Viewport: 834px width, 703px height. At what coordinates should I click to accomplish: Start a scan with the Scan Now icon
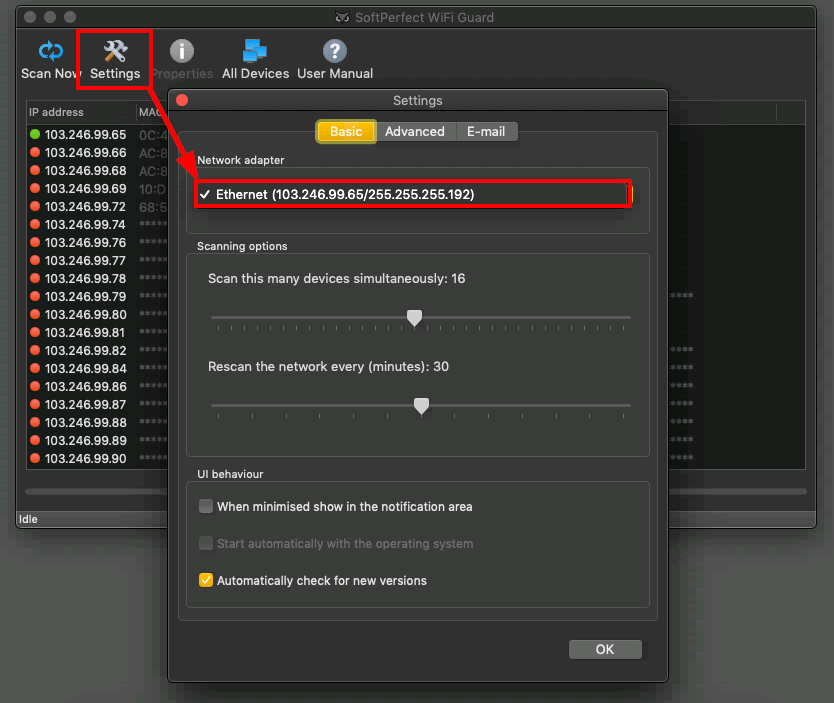51,52
